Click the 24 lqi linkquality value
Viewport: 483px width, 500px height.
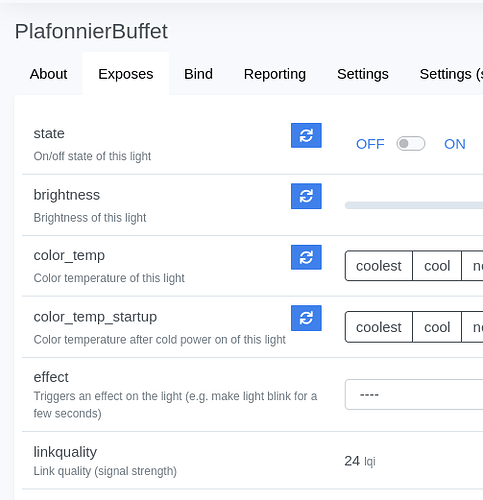click(360, 461)
